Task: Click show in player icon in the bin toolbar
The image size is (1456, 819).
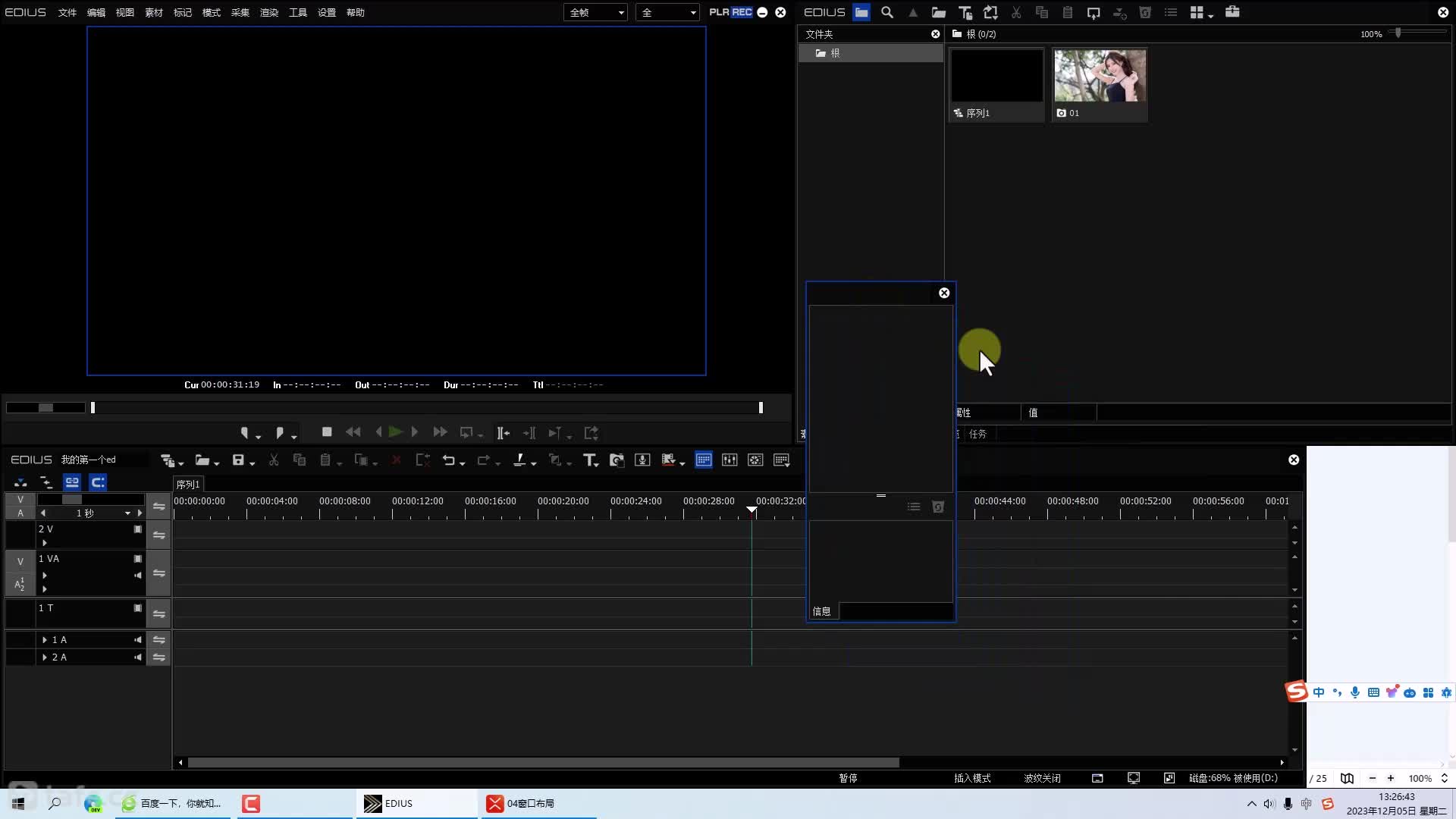Action: pyautogui.click(x=1094, y=12)
